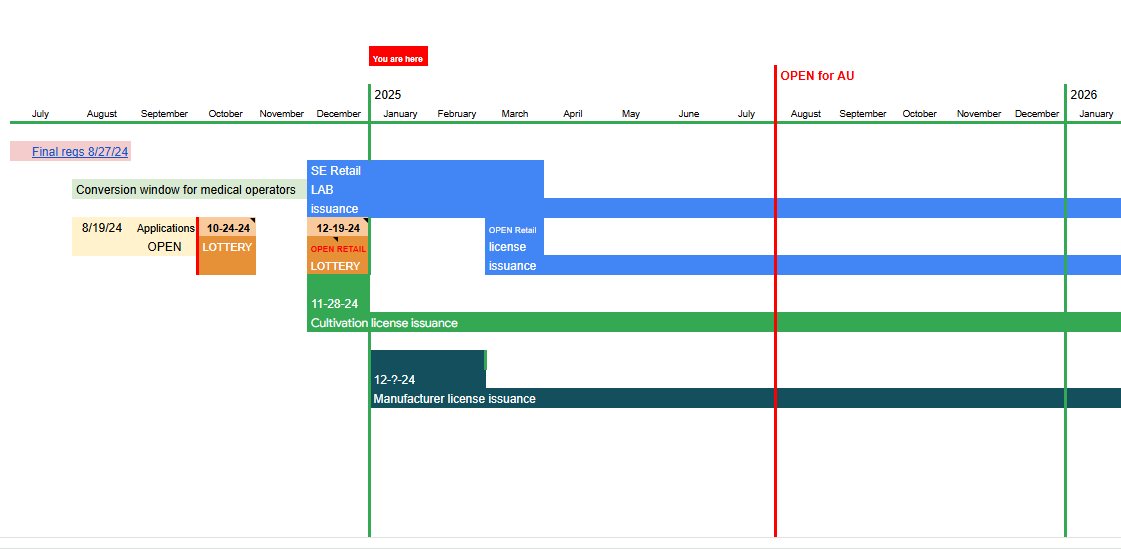Image resolution: width=1121 pixels, height=549 pixels.
Task: Click the red You are here marker
Action: [398, 56]
